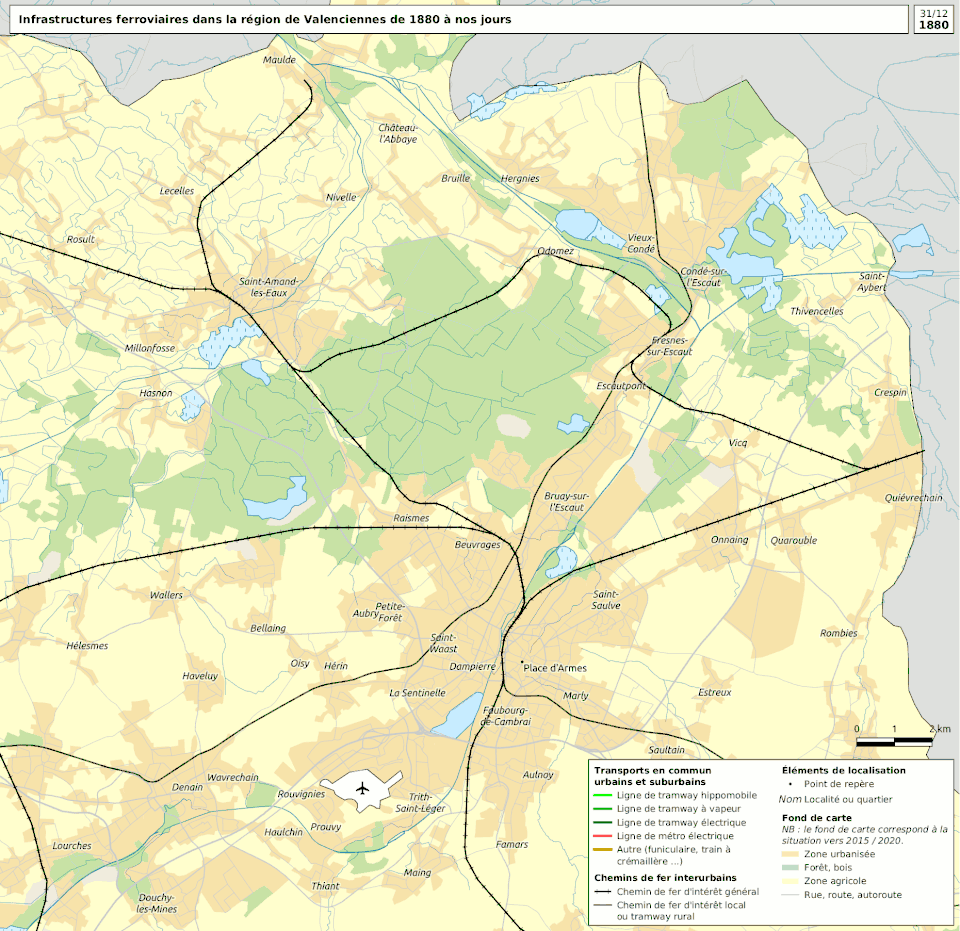
Task: Click the Zone urbanisée color swatch
Action: (789, 855)
